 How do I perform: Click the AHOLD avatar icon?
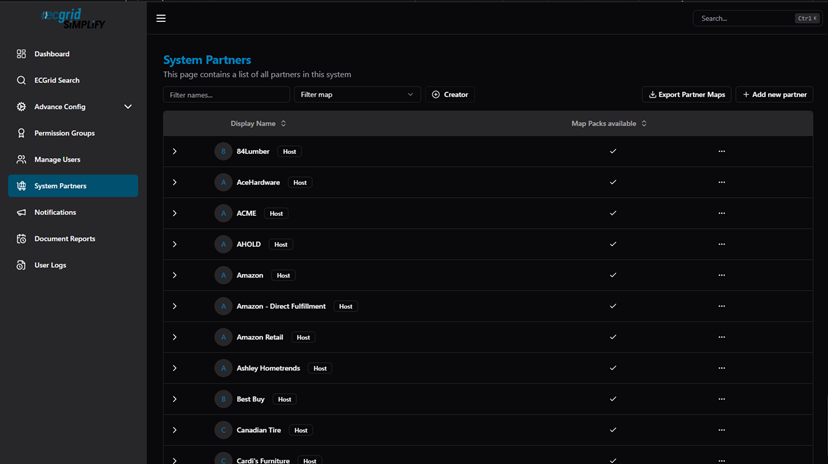pyautogui.click(x=223, y=244)
